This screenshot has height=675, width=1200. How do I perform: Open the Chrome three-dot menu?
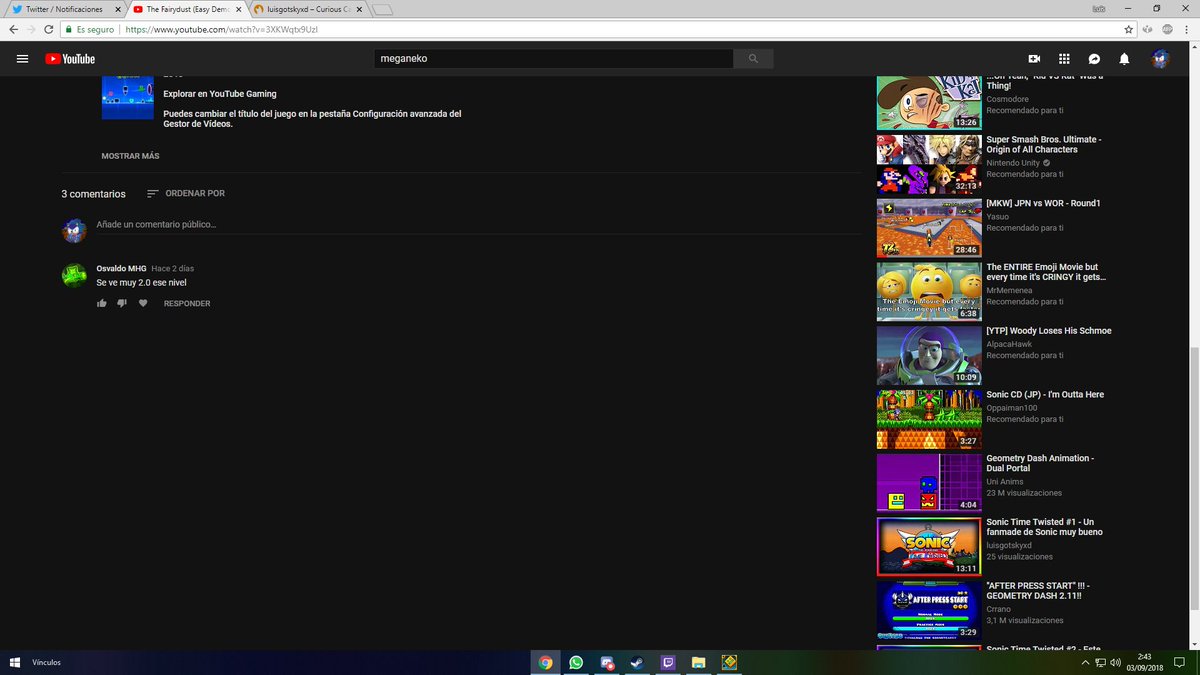click(1185, 30)
